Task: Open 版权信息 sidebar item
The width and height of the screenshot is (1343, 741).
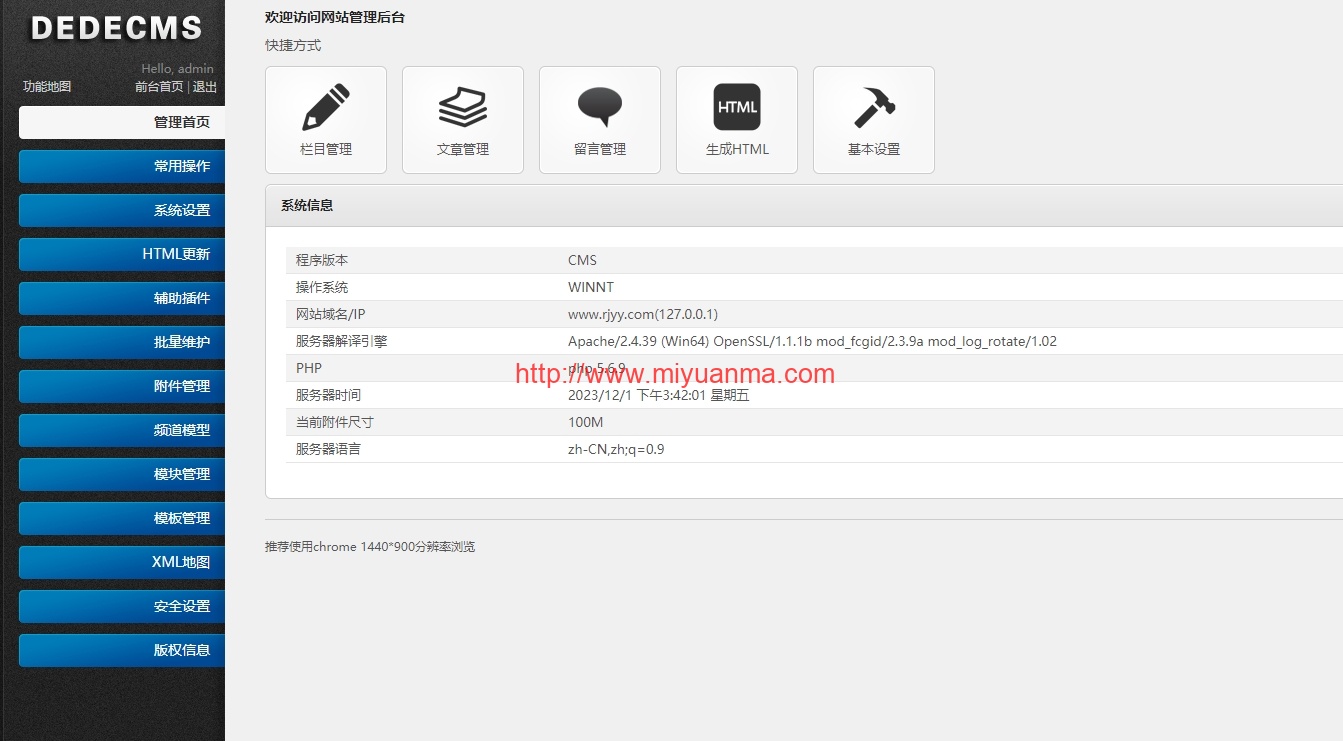Action: (x=122, y=650)
